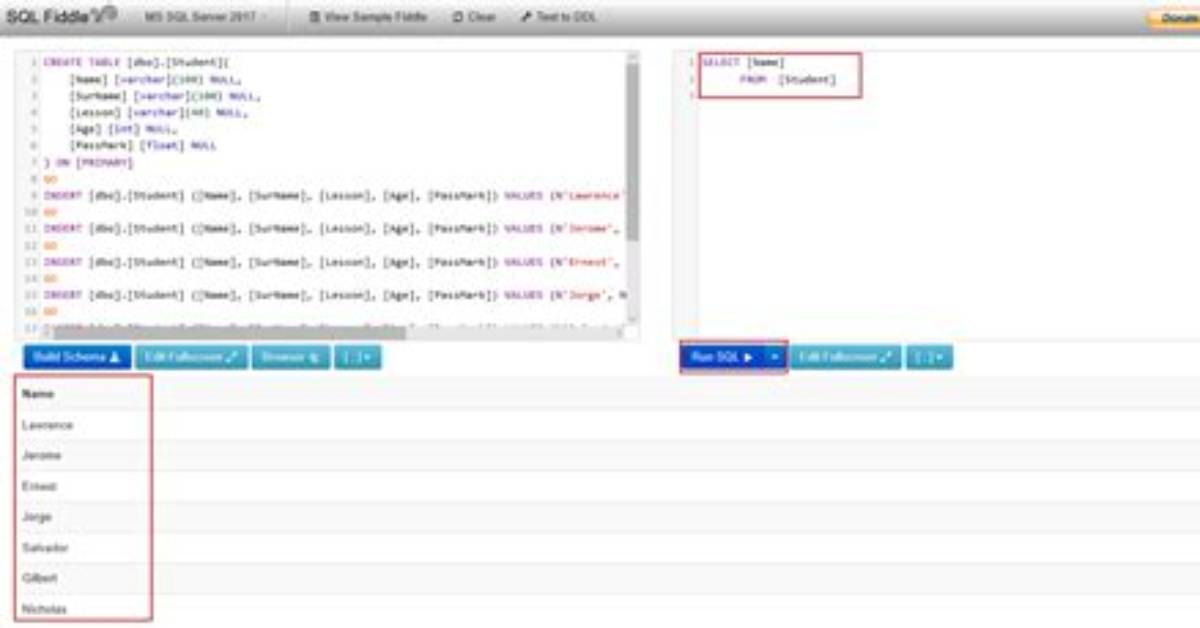Select the Lawrence result row

pos(600,425)
